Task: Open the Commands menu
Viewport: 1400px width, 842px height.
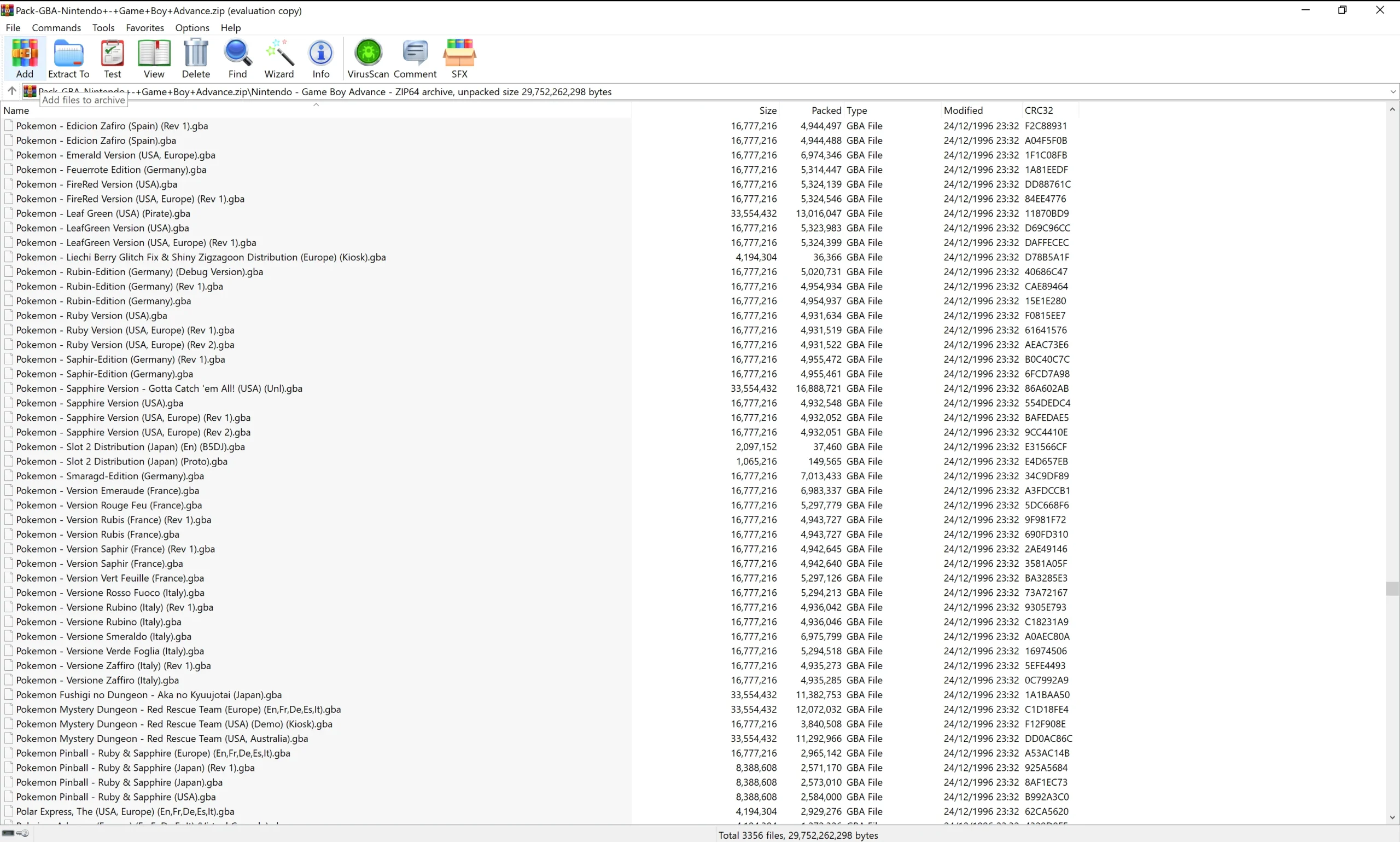Action: (x=56, y=27)
